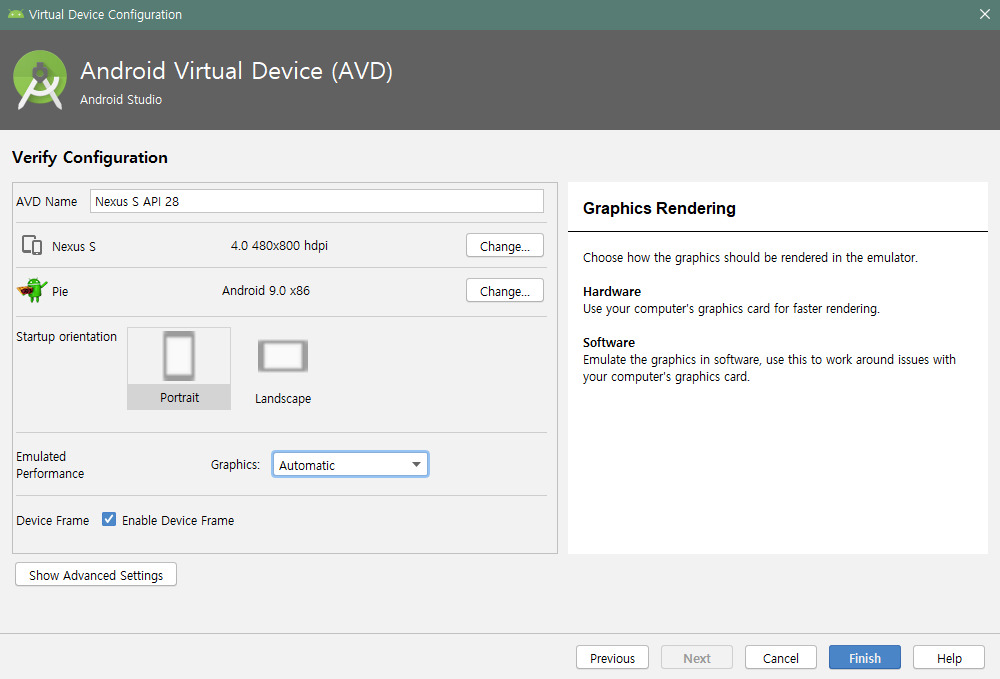The height and width of the screenshot is (679, 1000).
Task: Click the Nexus S device icon
Action: (32, 245)
